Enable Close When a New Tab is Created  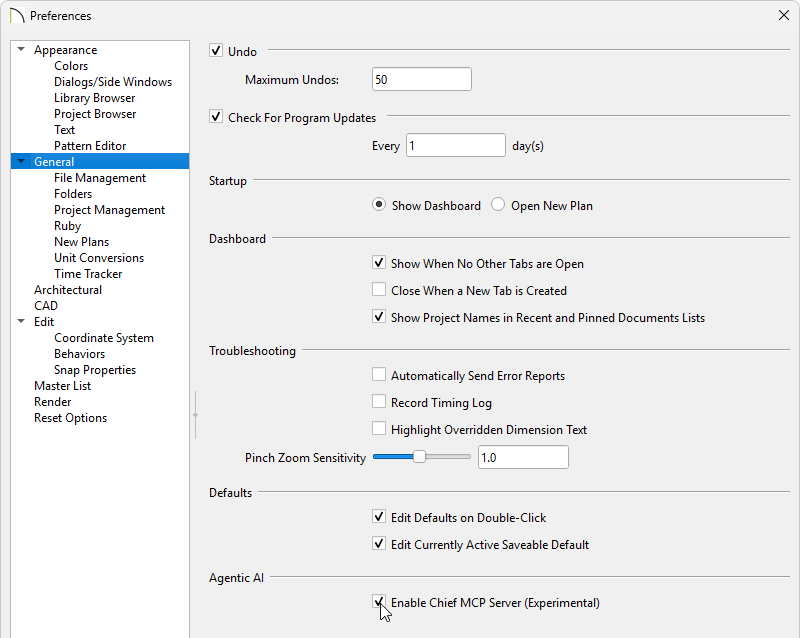click(x=379, y=290)
